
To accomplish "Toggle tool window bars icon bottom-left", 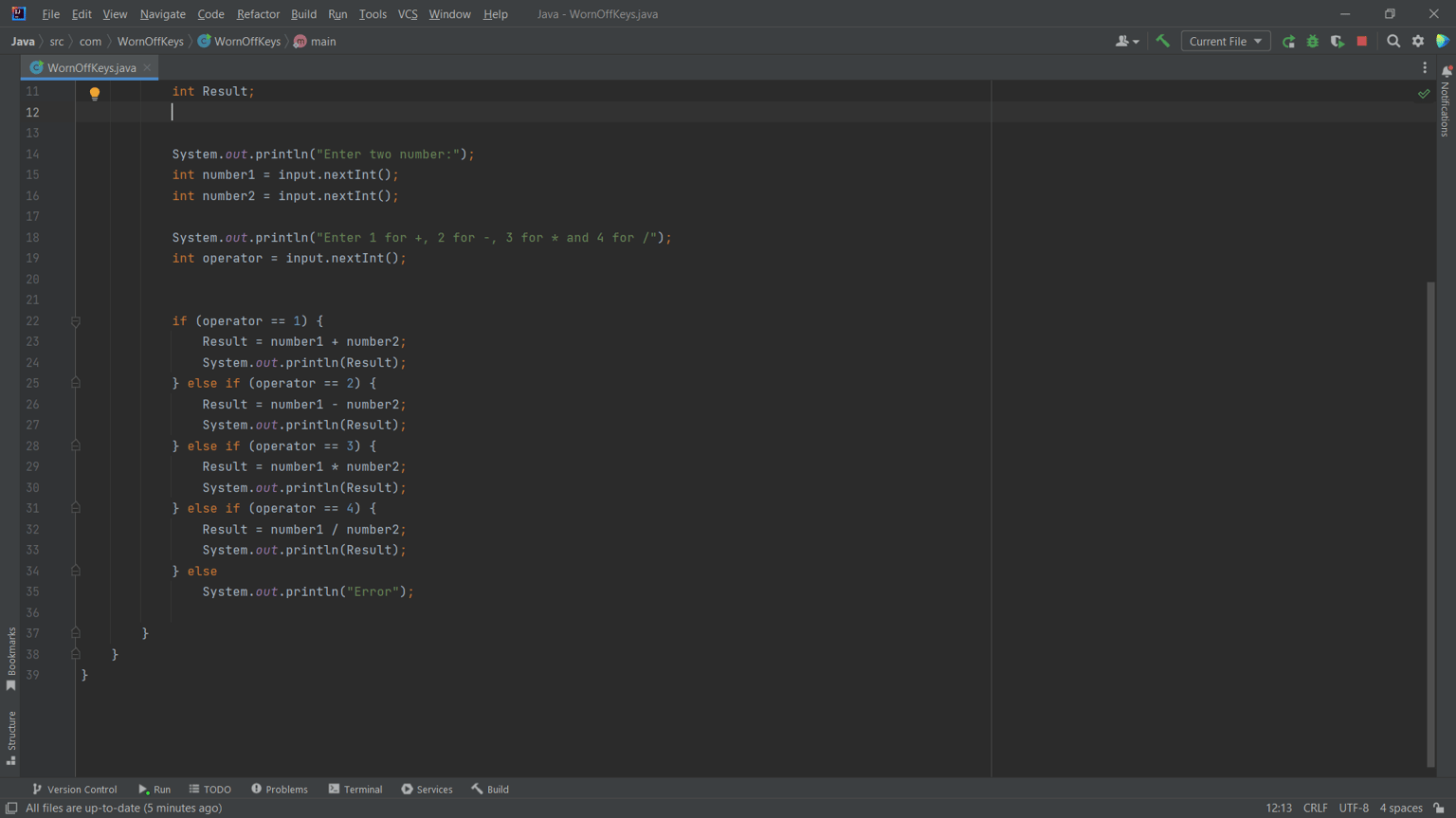I will [x=11, y=809].
